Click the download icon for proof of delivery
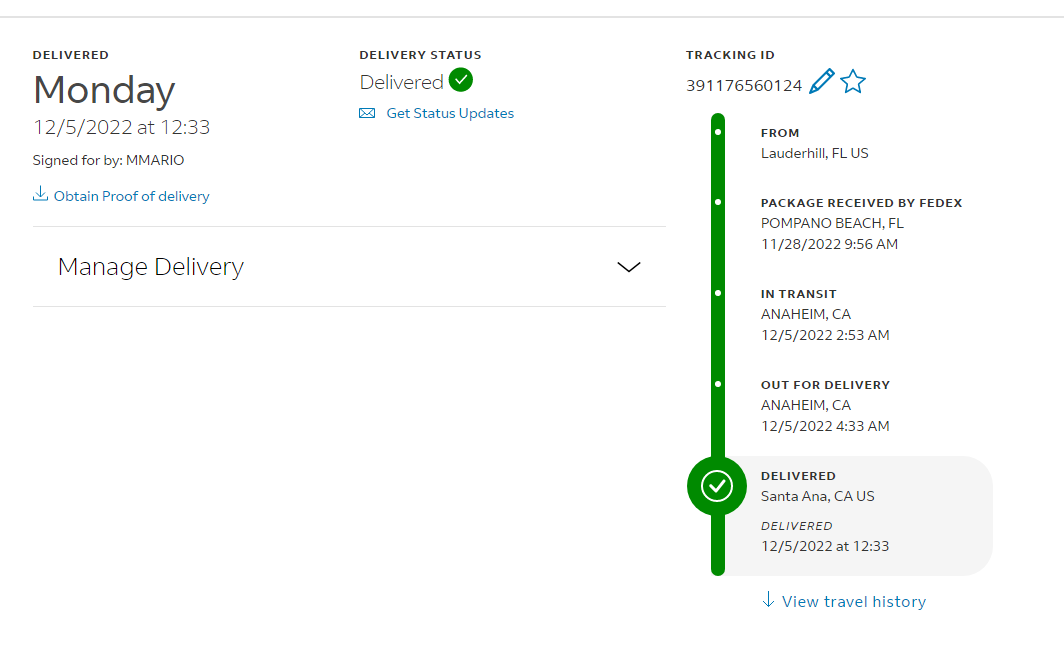Screen dimensions: 1064x645 point(41,194)
